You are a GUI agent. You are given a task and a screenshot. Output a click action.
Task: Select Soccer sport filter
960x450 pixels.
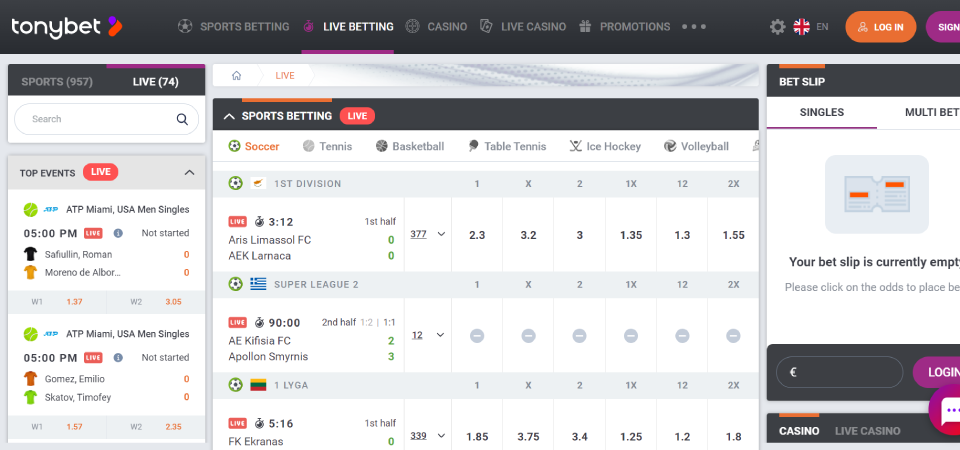[x=253, y=146]
